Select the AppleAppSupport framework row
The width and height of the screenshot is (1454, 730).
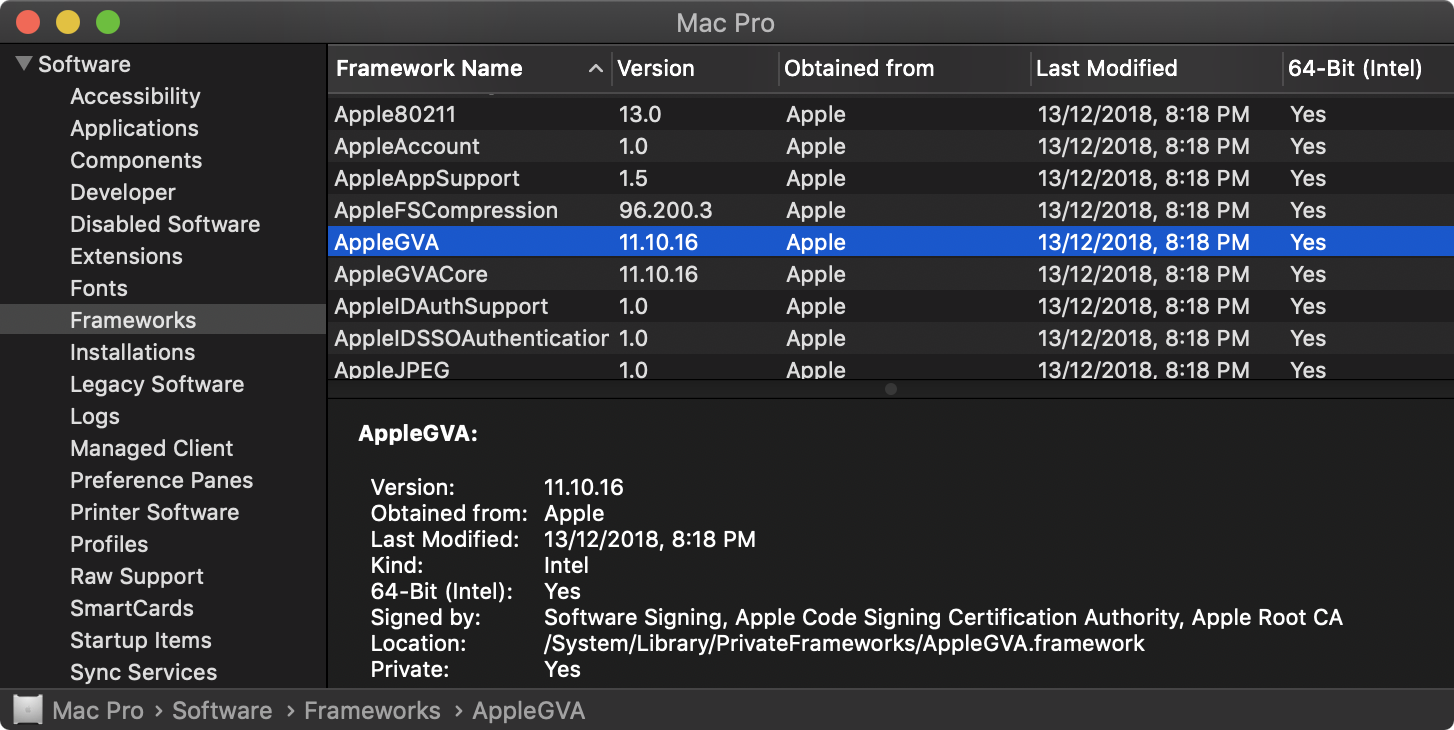(x=891, y=178)
